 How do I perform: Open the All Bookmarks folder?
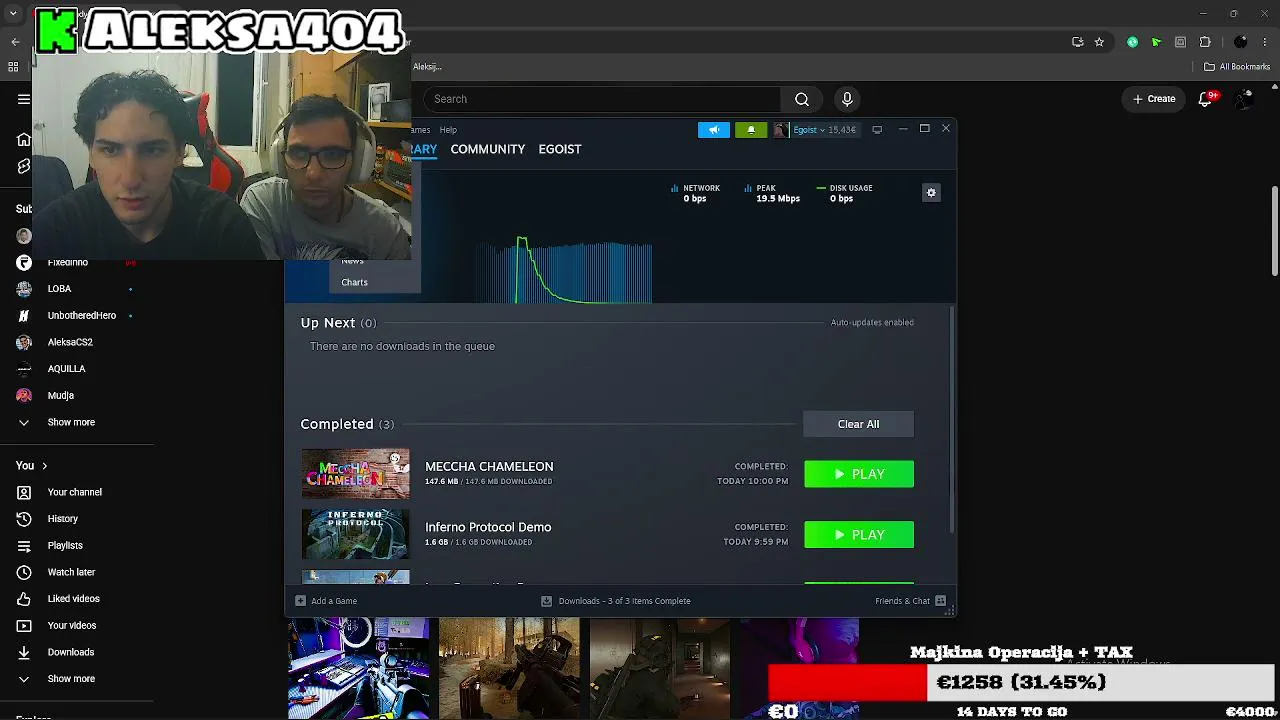point(1237,67)
